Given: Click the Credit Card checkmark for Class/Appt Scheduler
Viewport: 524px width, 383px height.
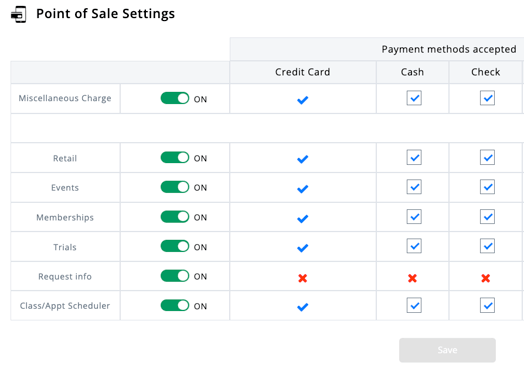Looking at the screenshot, I should pos(302,307).
